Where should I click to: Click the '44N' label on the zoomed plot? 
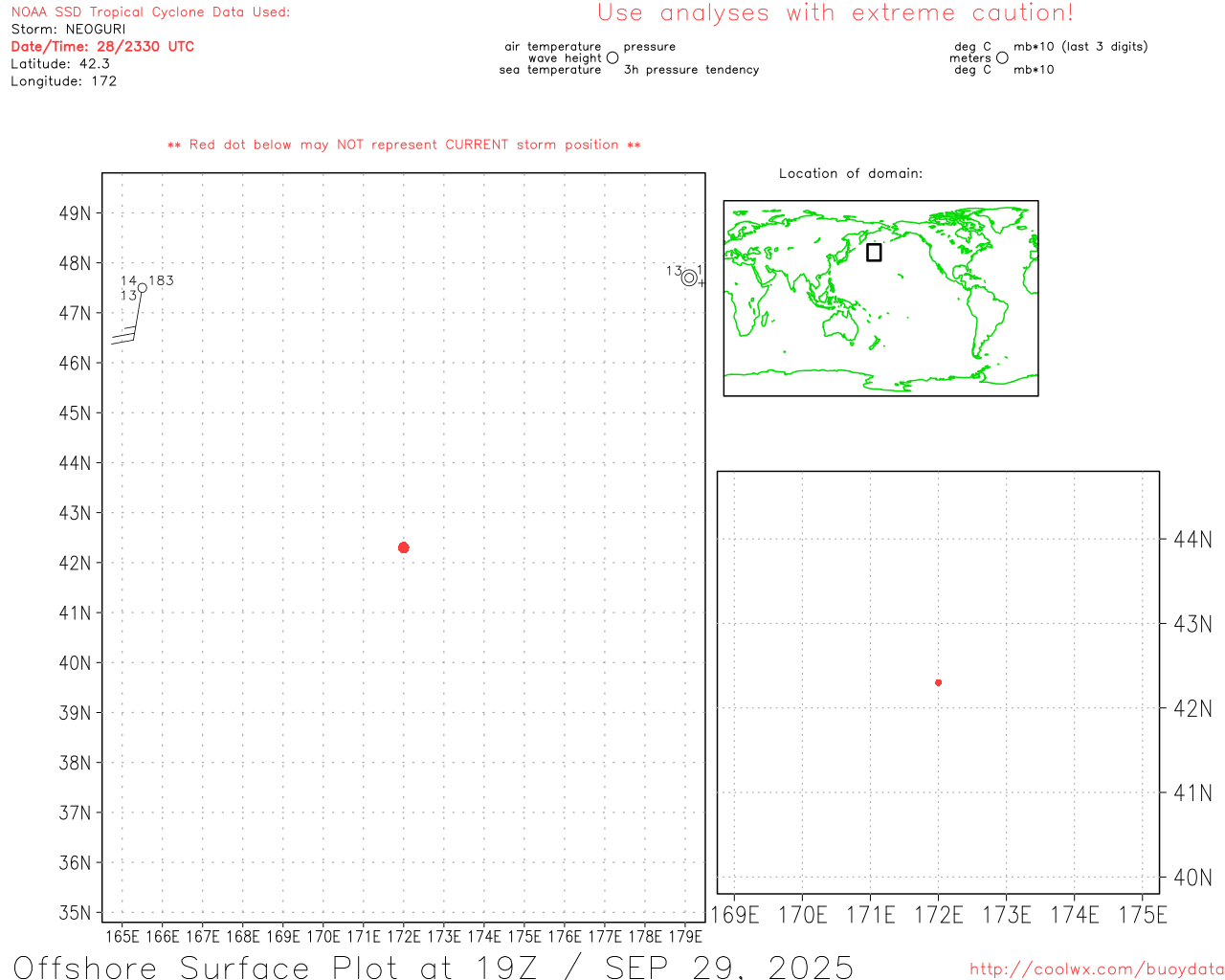1192,540
